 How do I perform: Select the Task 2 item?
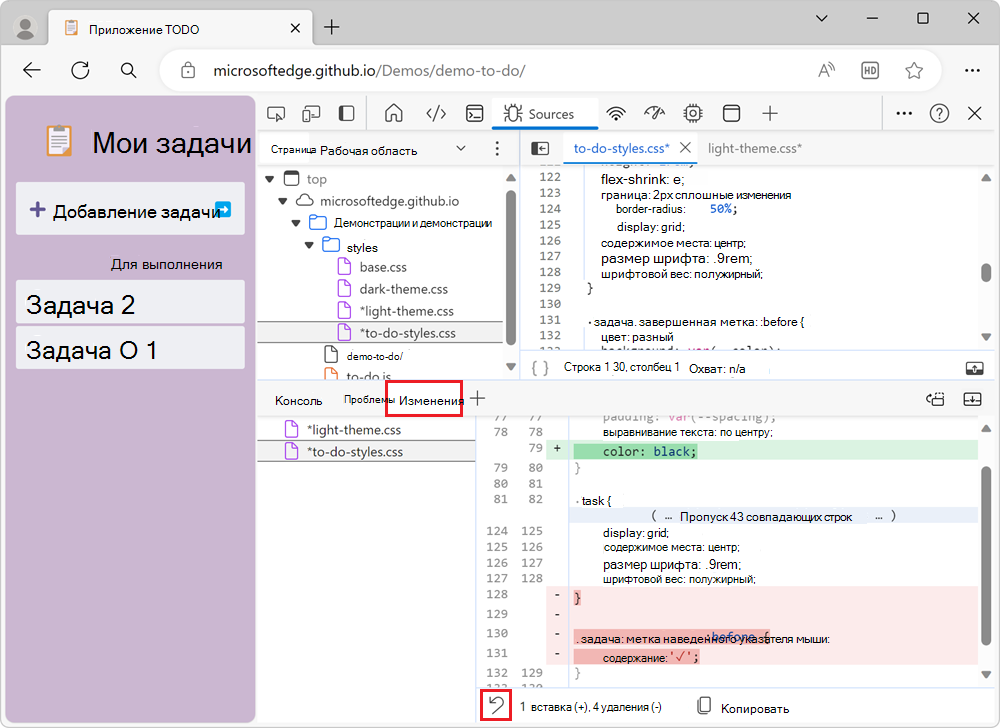click(130, 303)
